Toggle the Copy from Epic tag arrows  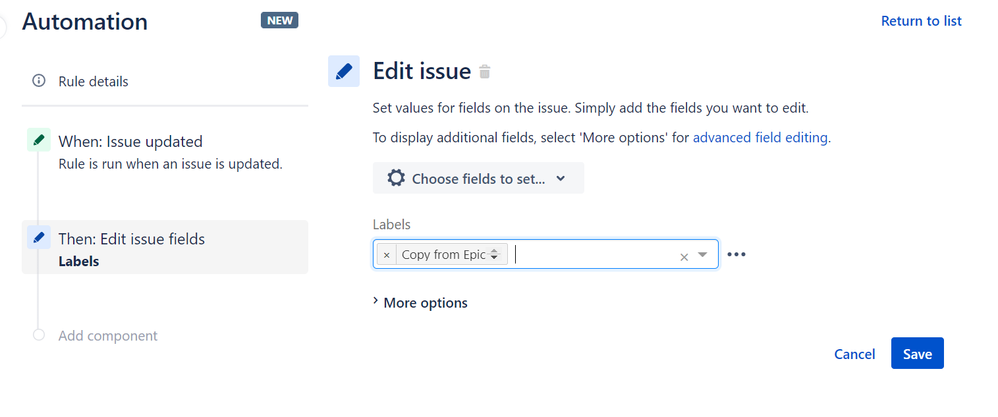point(494,255)
